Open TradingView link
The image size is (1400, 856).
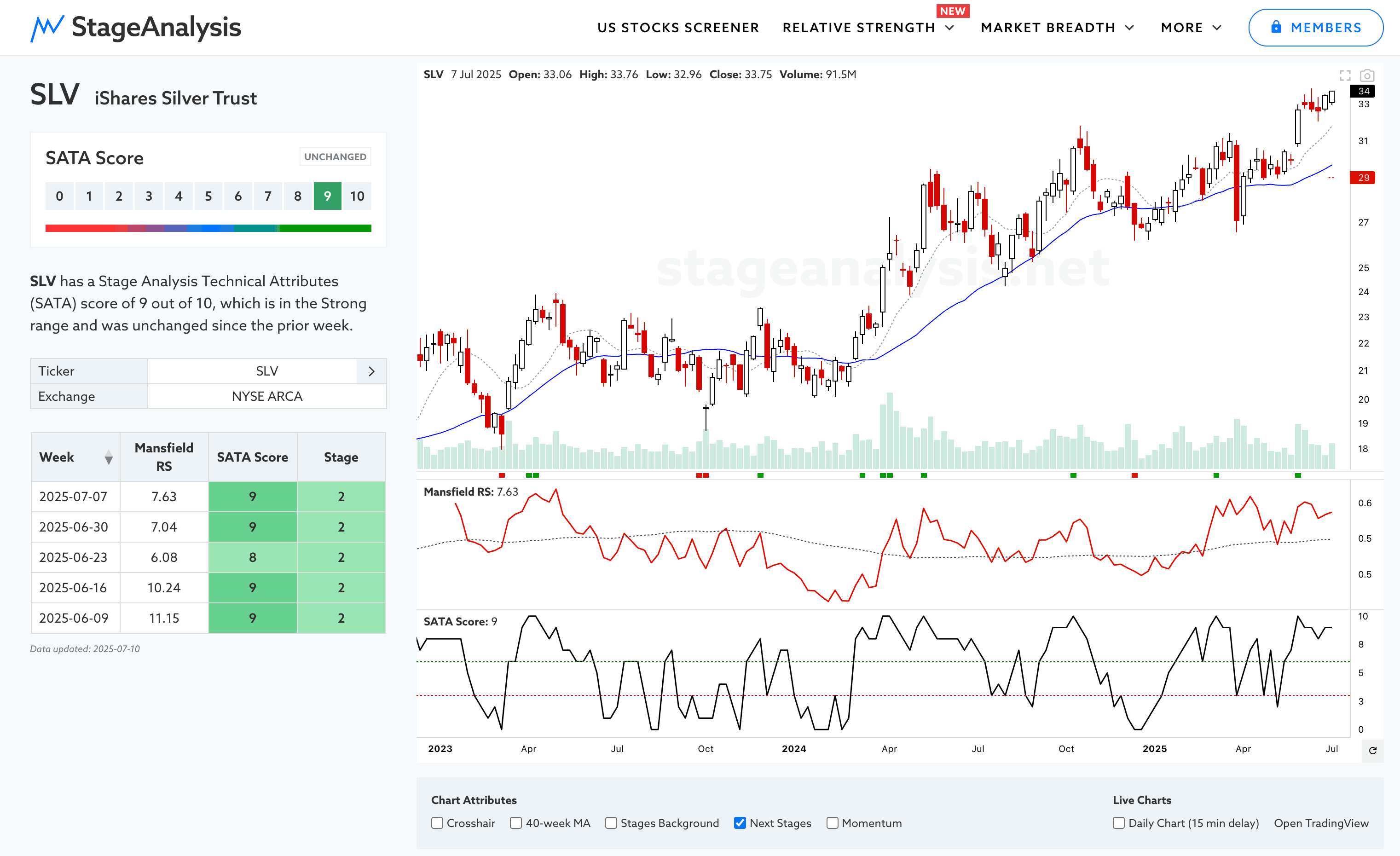[x=1321, y=823]
